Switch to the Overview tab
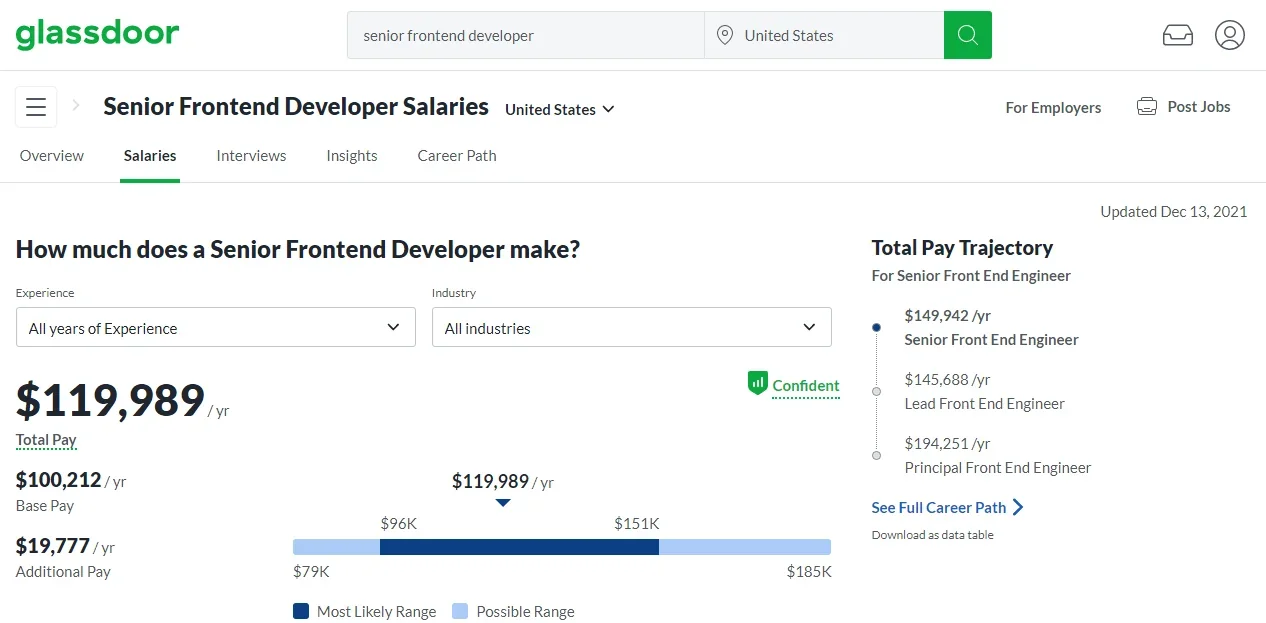The image size is (1266, 623). (x=52, y=156)
